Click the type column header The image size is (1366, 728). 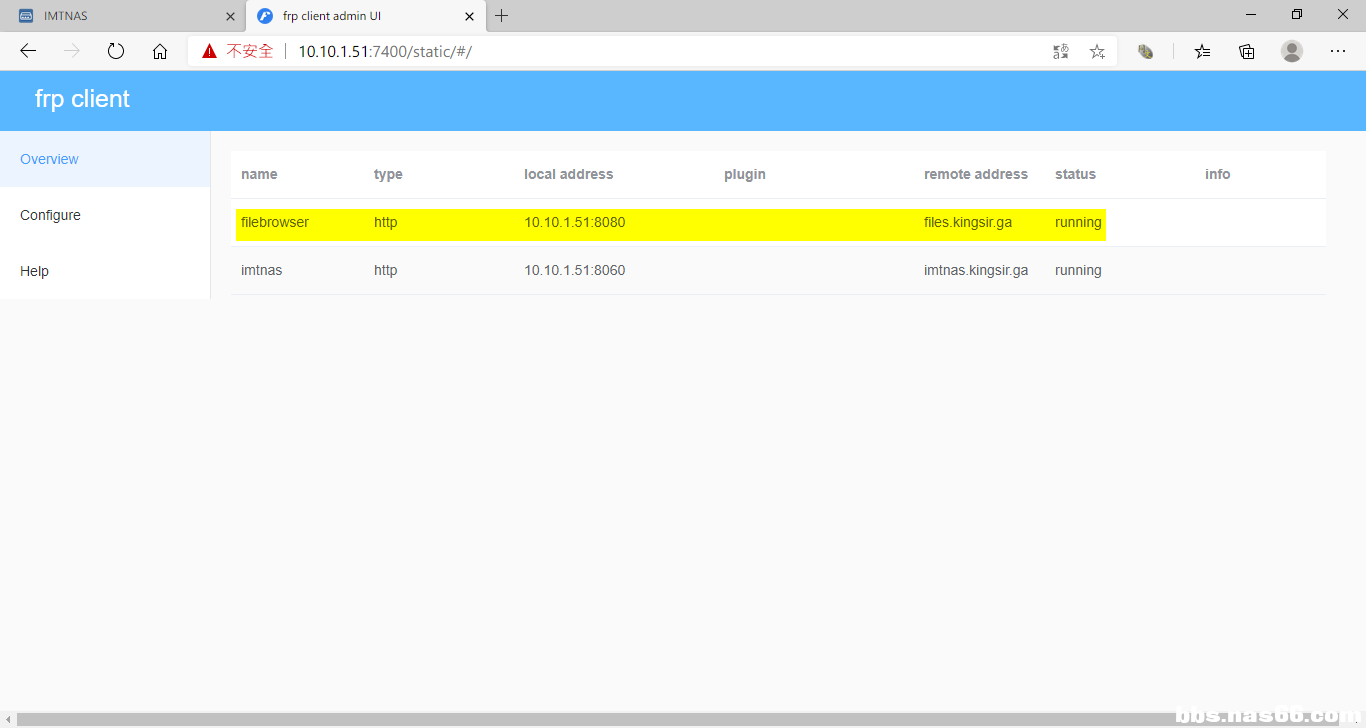388,174
